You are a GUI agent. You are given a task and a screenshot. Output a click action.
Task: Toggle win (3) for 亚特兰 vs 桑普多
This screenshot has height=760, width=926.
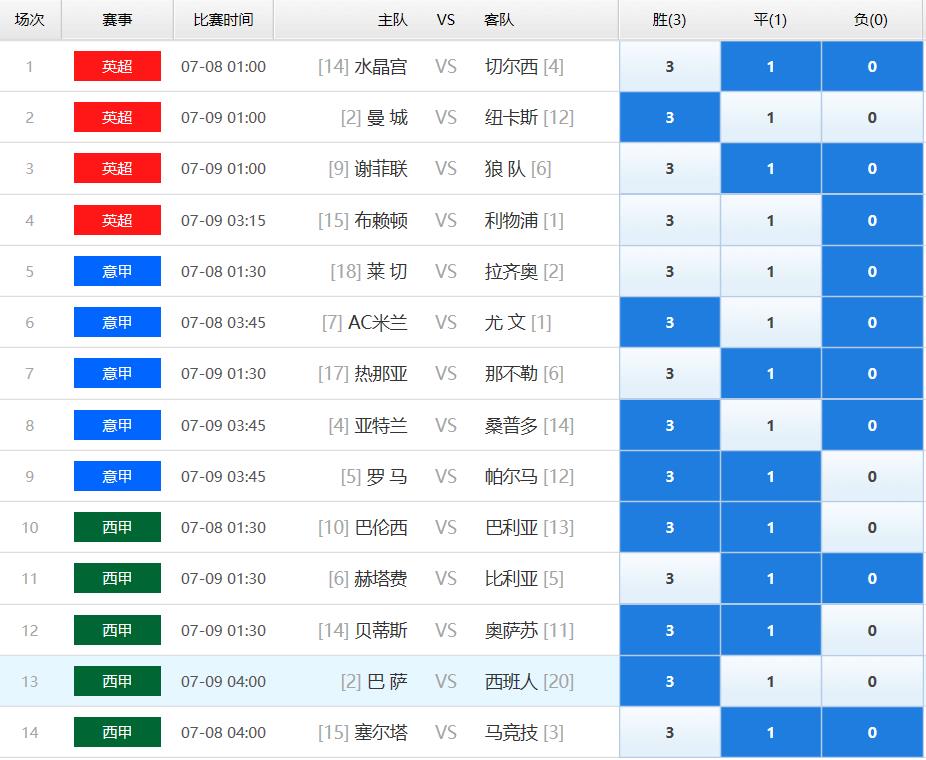point(670,425)
